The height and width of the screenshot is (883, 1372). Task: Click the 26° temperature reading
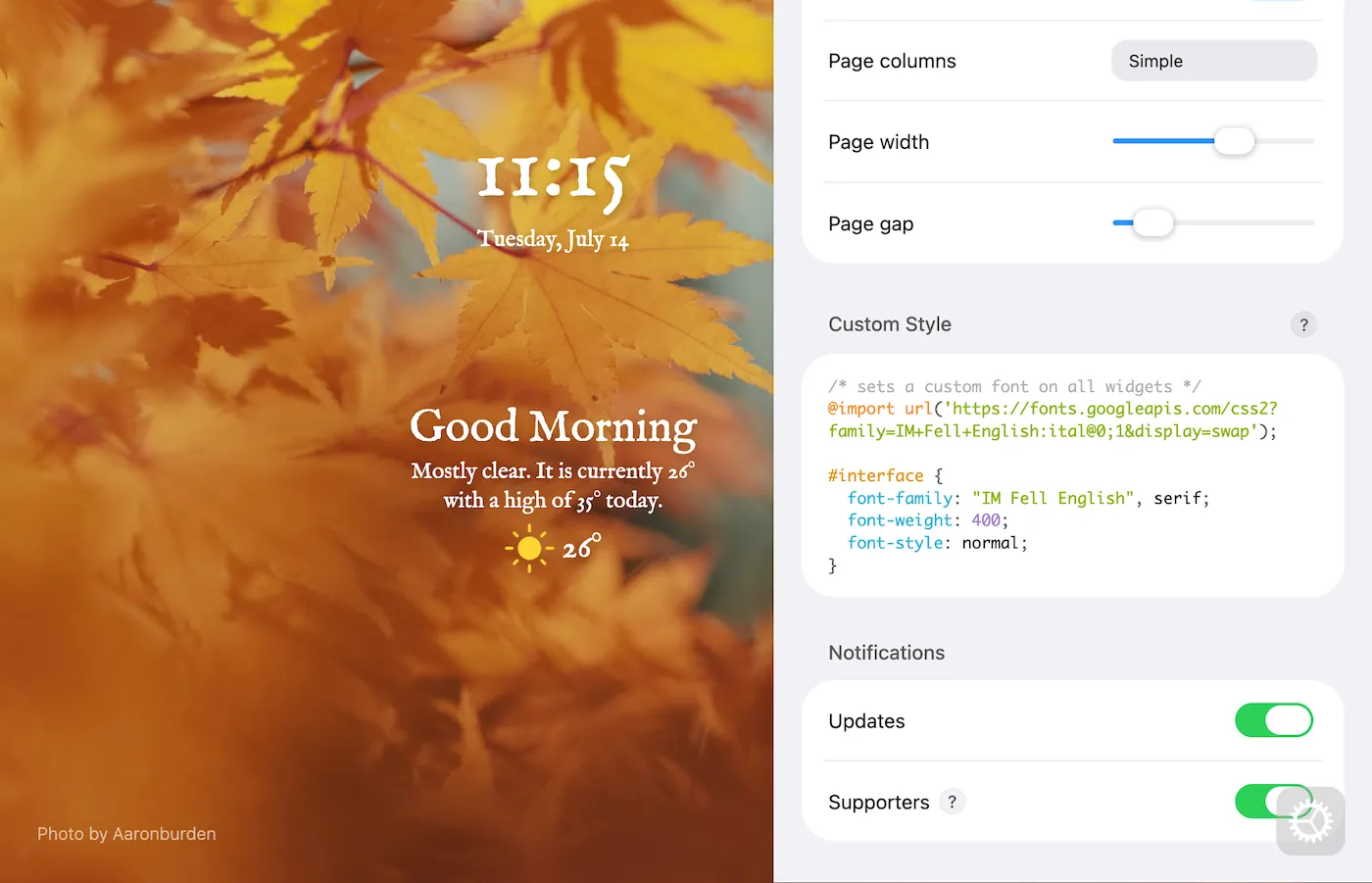[x=581, y=547]
